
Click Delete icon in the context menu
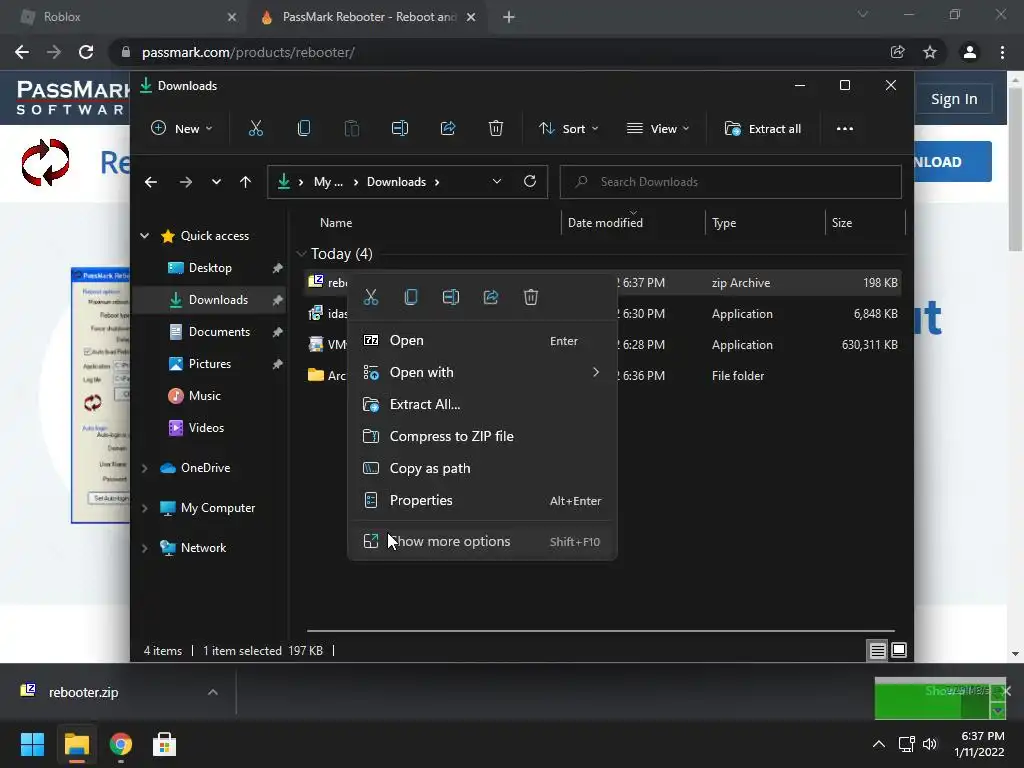[530, 297]
